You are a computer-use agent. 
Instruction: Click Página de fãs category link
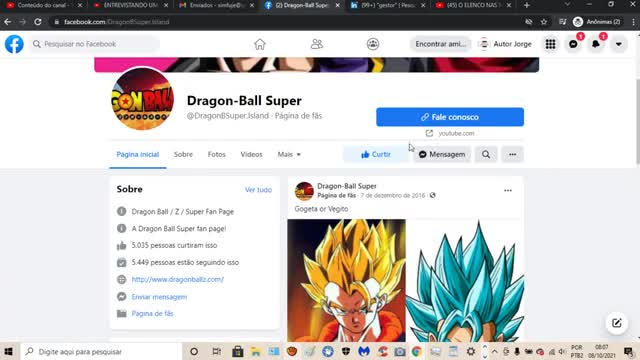coord(152,313)
